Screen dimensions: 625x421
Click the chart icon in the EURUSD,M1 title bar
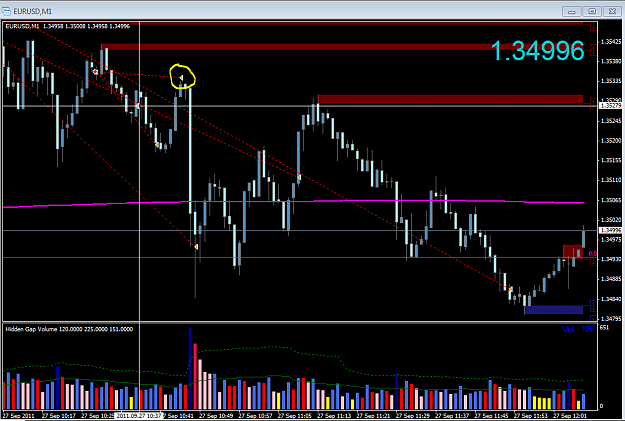point(6,11)
